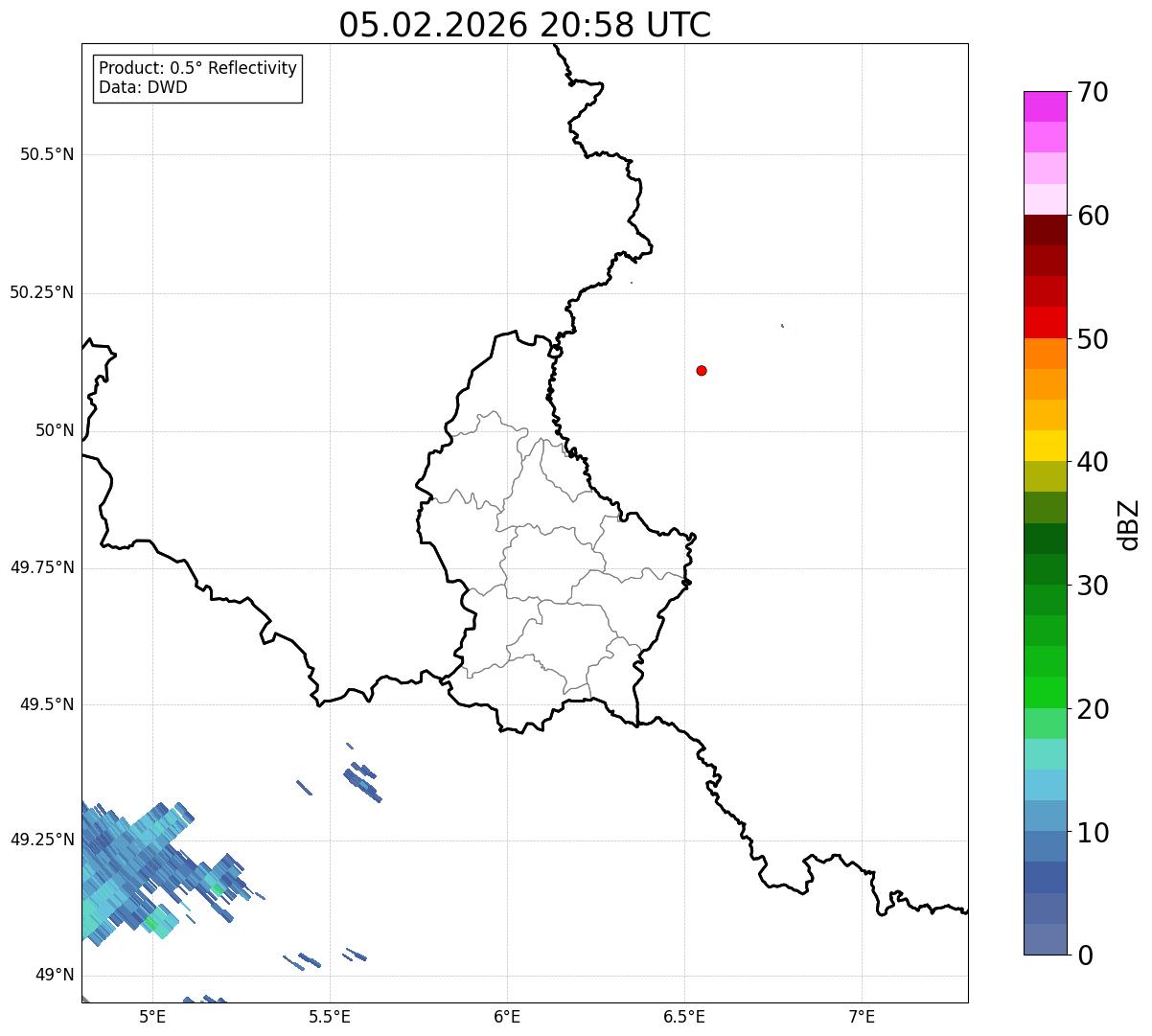Select the Product: 0.5° Reflectivity text
Image resolution: width=1152 pixels, height=1036 pixels.
click(198, 69)
